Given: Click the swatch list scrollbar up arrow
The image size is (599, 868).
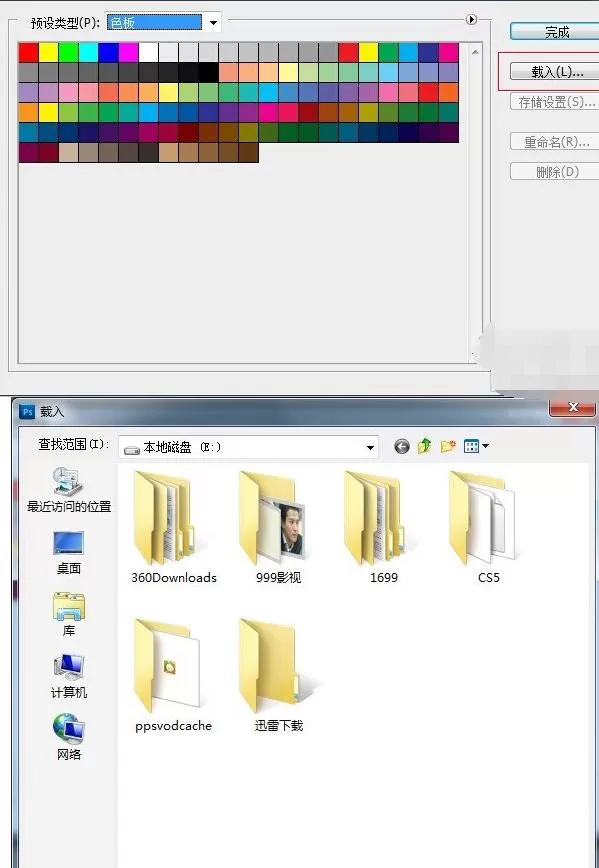Looking at the screenshot, I should click(476, 52).
